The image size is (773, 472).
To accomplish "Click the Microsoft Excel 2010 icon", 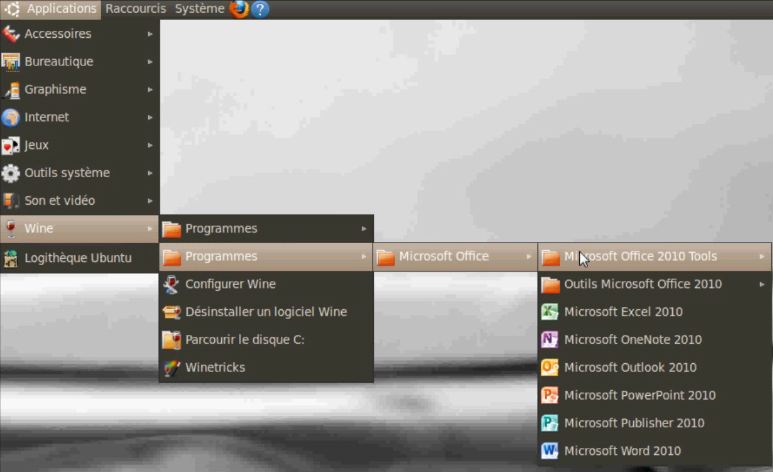I will (550, 312).
